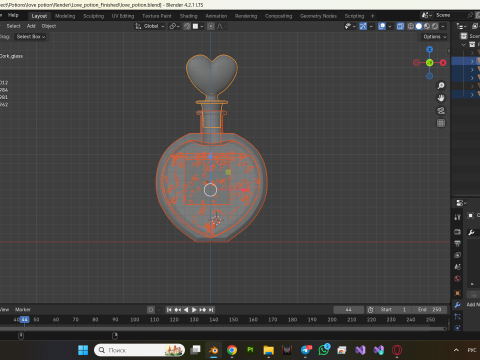Toggle snapping magnet in header

187,26
